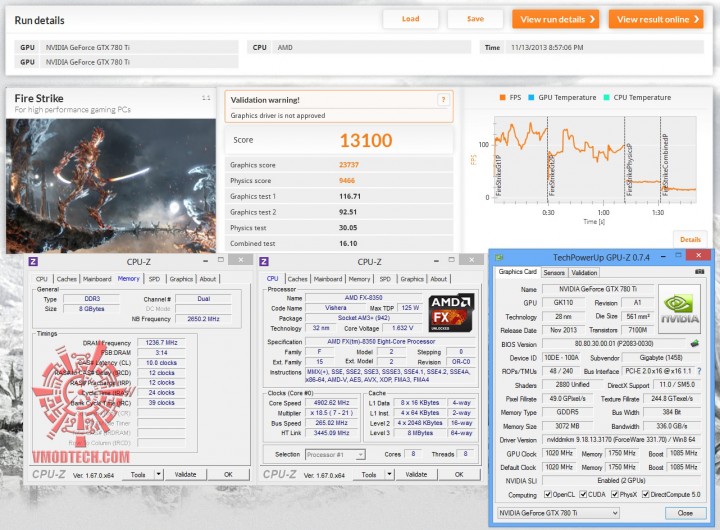Click the run Time 11/13/2013 field

click(x=604, y=47)
